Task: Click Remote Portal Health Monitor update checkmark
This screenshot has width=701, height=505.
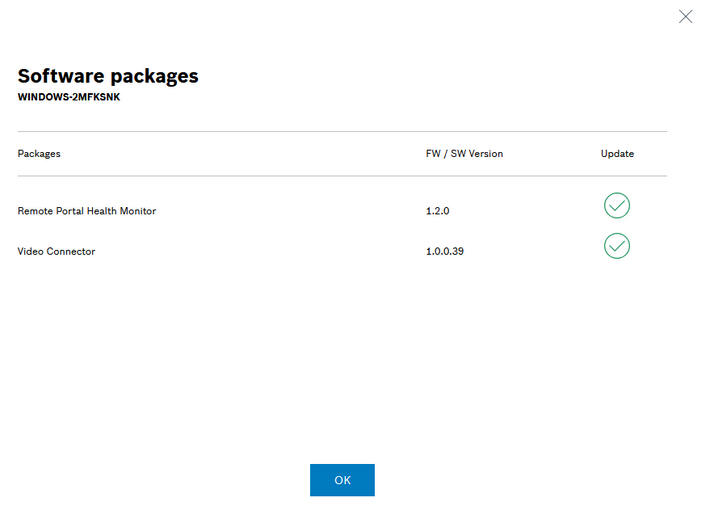Action: point(617,206)
